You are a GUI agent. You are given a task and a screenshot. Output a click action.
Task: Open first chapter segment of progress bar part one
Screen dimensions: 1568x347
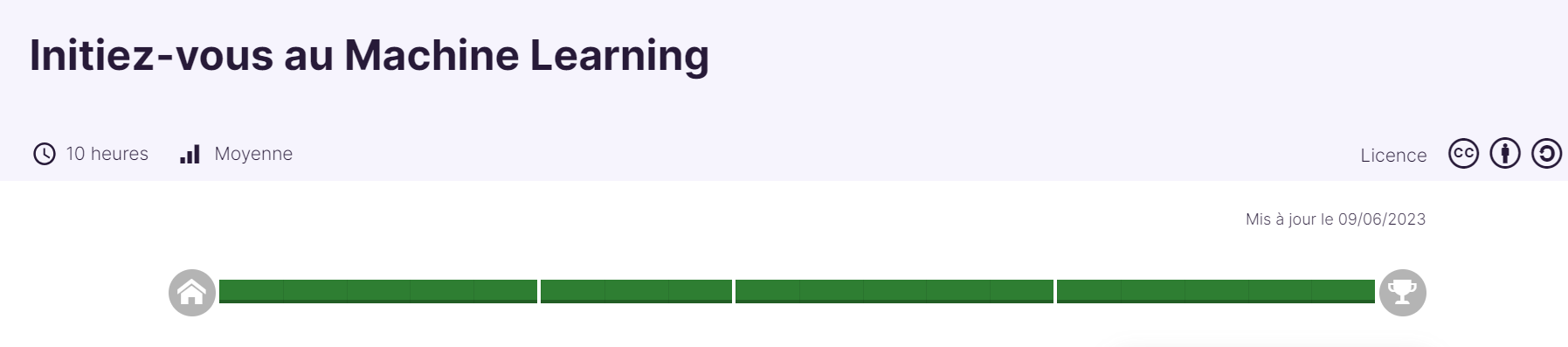[x=251, y=291]
